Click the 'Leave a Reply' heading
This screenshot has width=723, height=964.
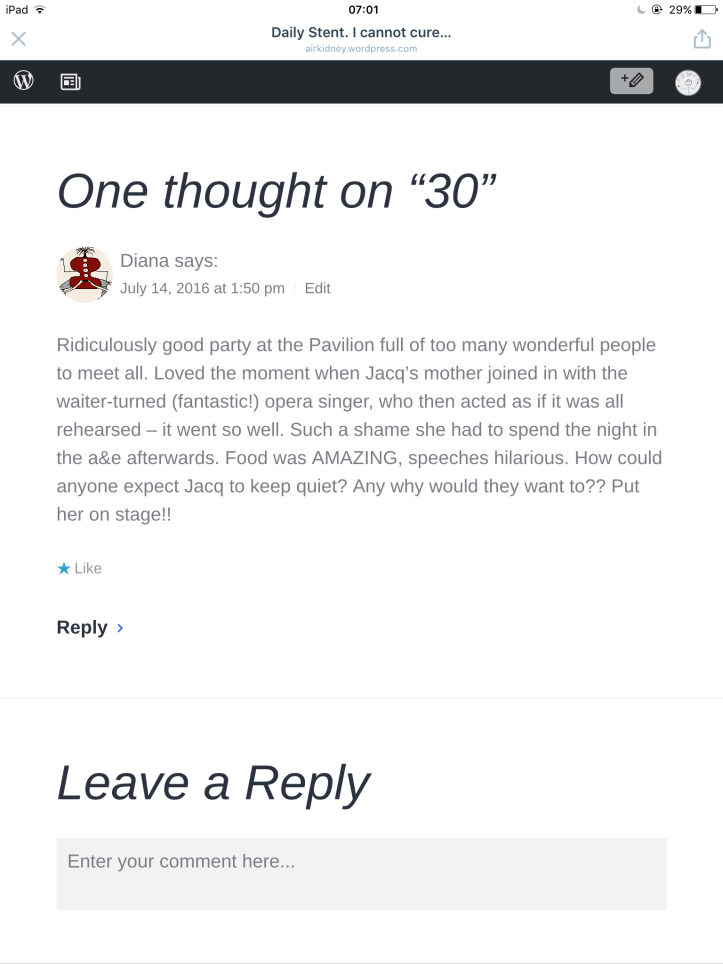pyautogui.click(x=213, y=782)
